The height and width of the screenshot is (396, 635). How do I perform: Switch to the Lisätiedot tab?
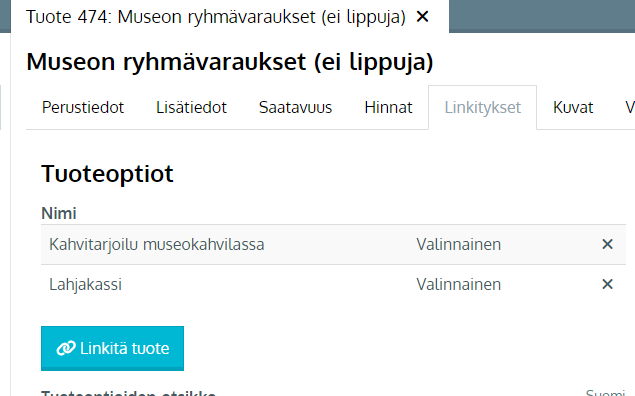191,108
